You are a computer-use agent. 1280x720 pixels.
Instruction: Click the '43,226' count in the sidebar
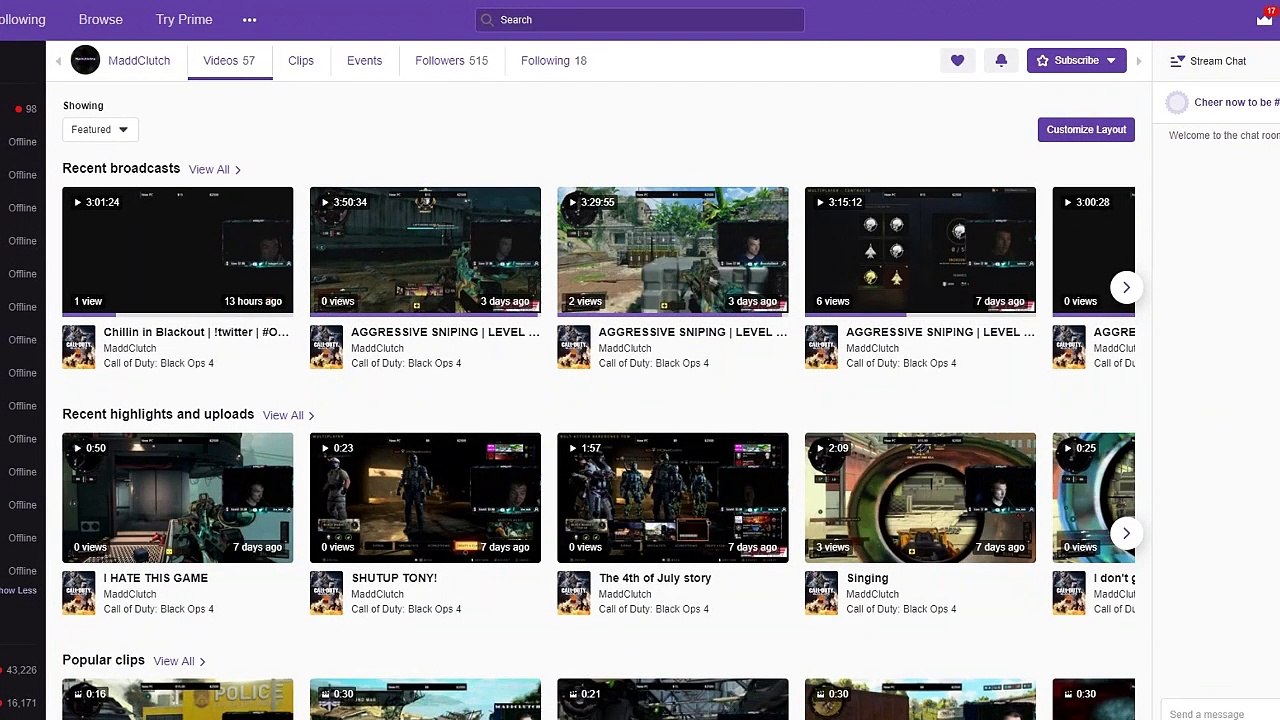tap(21, 670)
